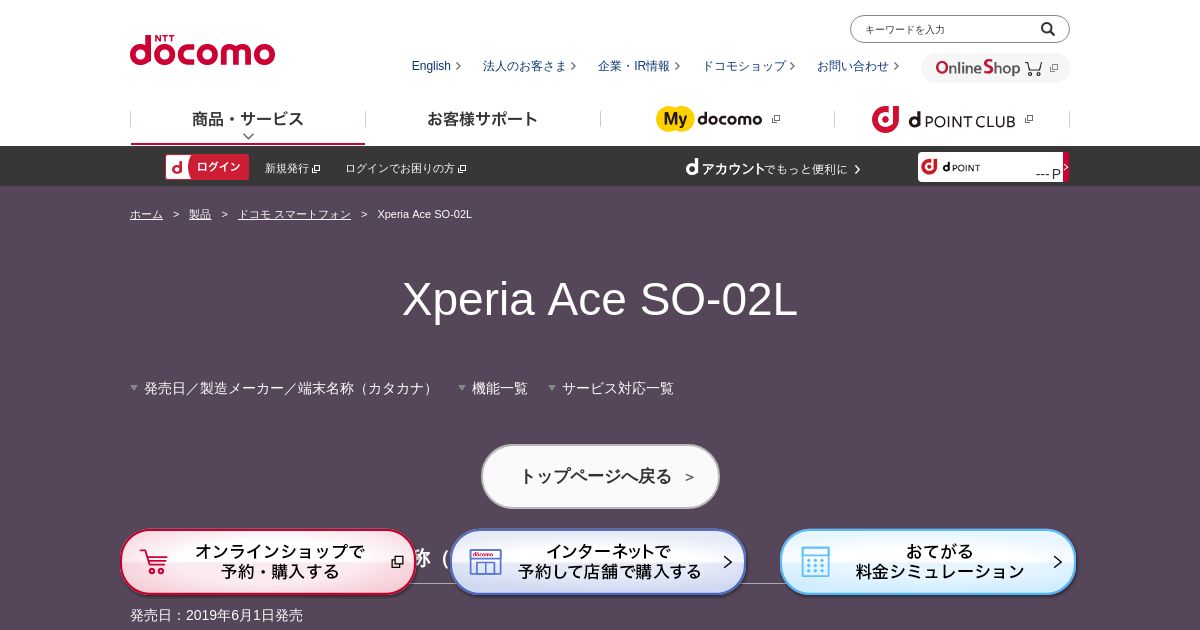Click the search magnifier icon
The height and width of the screenshot is (630, 1200).
pyautogui.click(x=1047, y=29)
